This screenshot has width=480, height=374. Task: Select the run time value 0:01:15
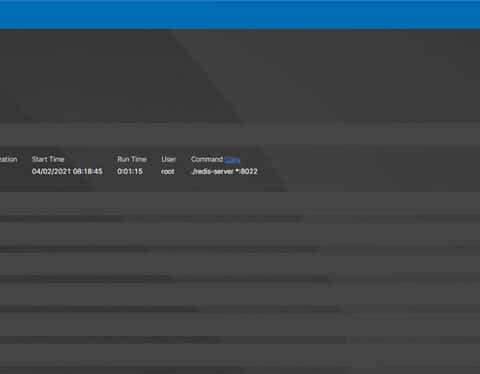tap(130, 171)
